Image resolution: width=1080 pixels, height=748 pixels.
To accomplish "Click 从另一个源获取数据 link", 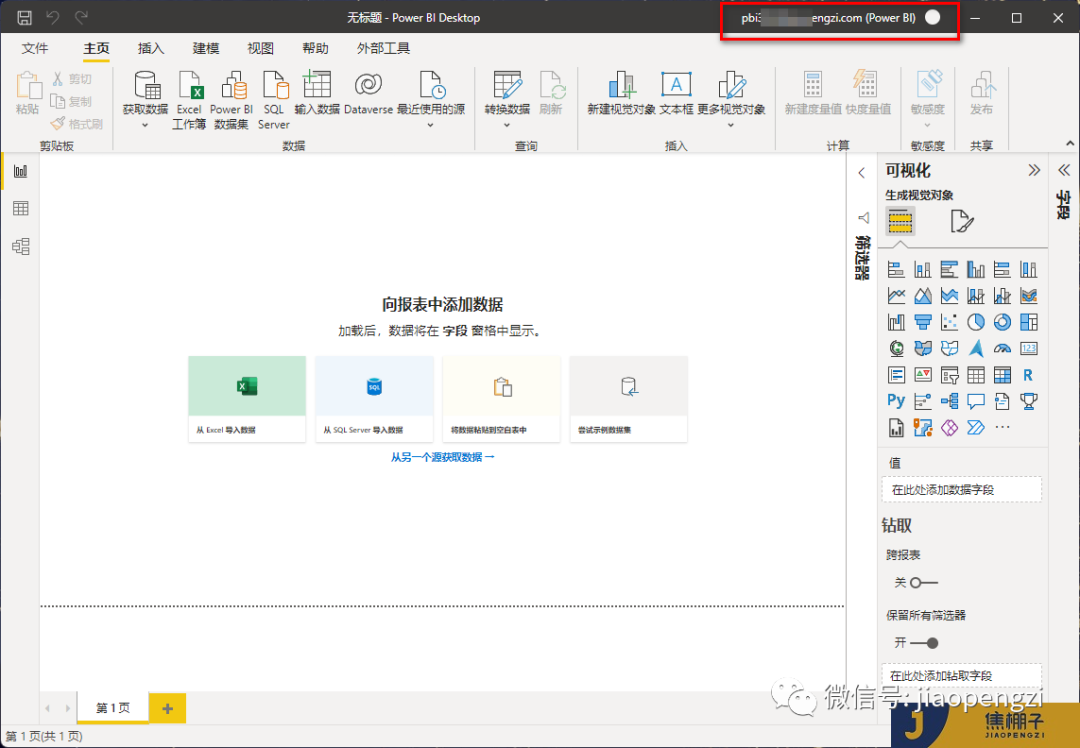I will (442, 457).
